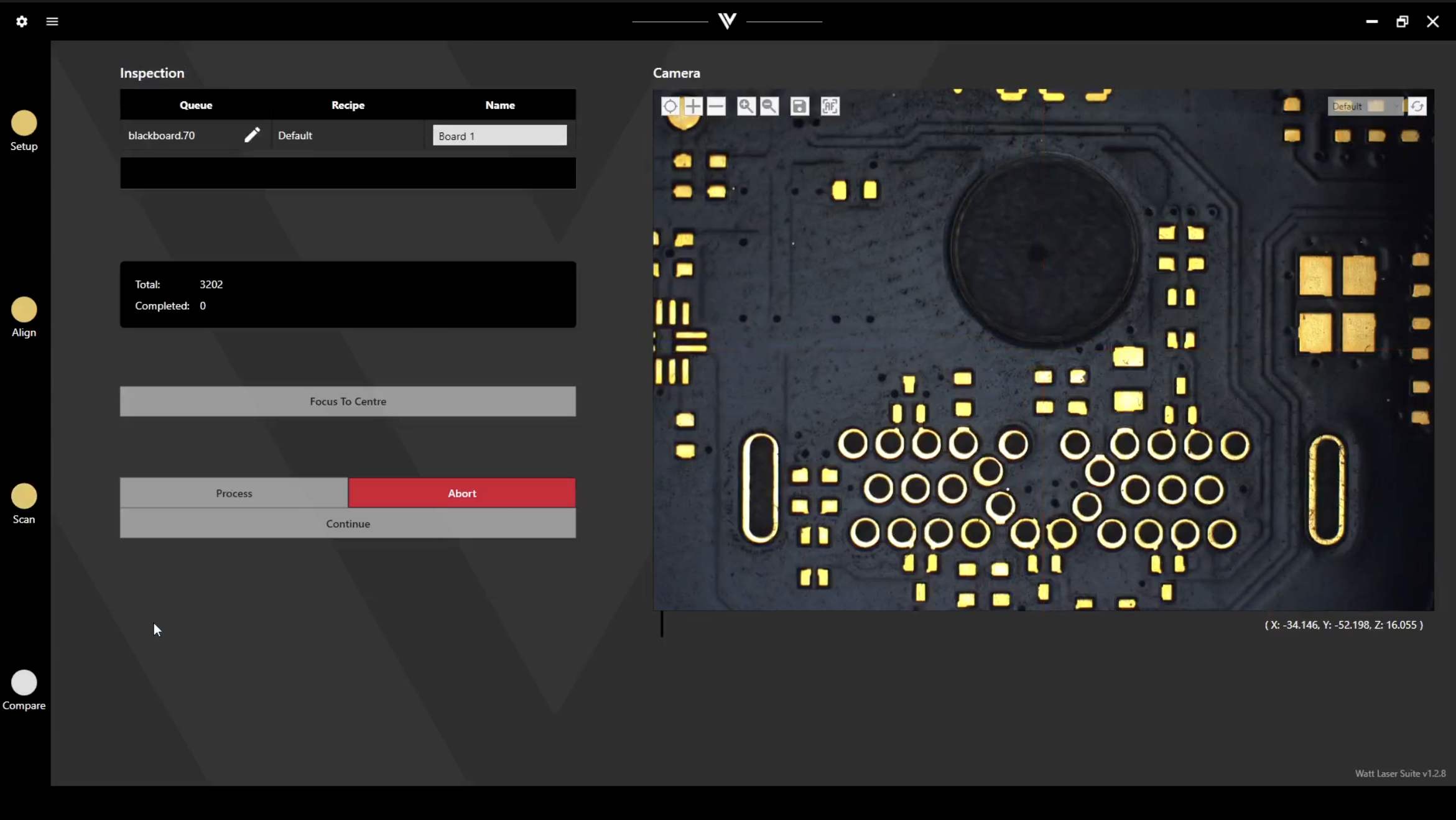
Task: Click the plus icon in the camera toolbar
Action: coord(693,106)
